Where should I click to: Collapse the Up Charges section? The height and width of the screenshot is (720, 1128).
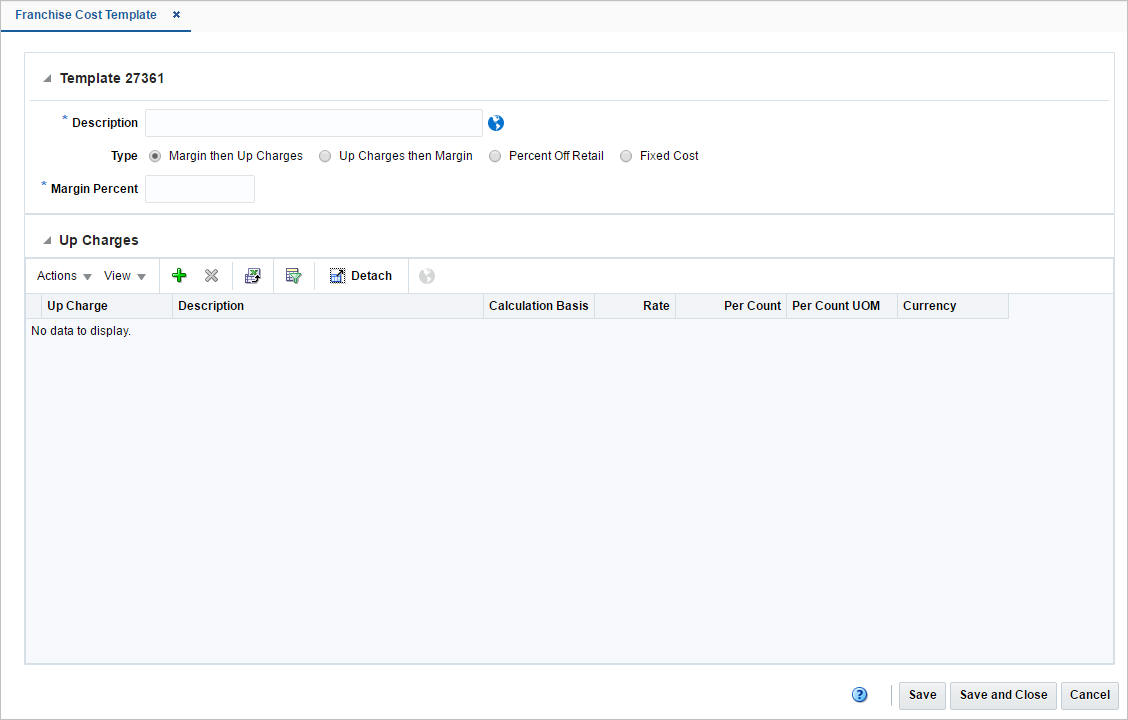tap(45, 240)
